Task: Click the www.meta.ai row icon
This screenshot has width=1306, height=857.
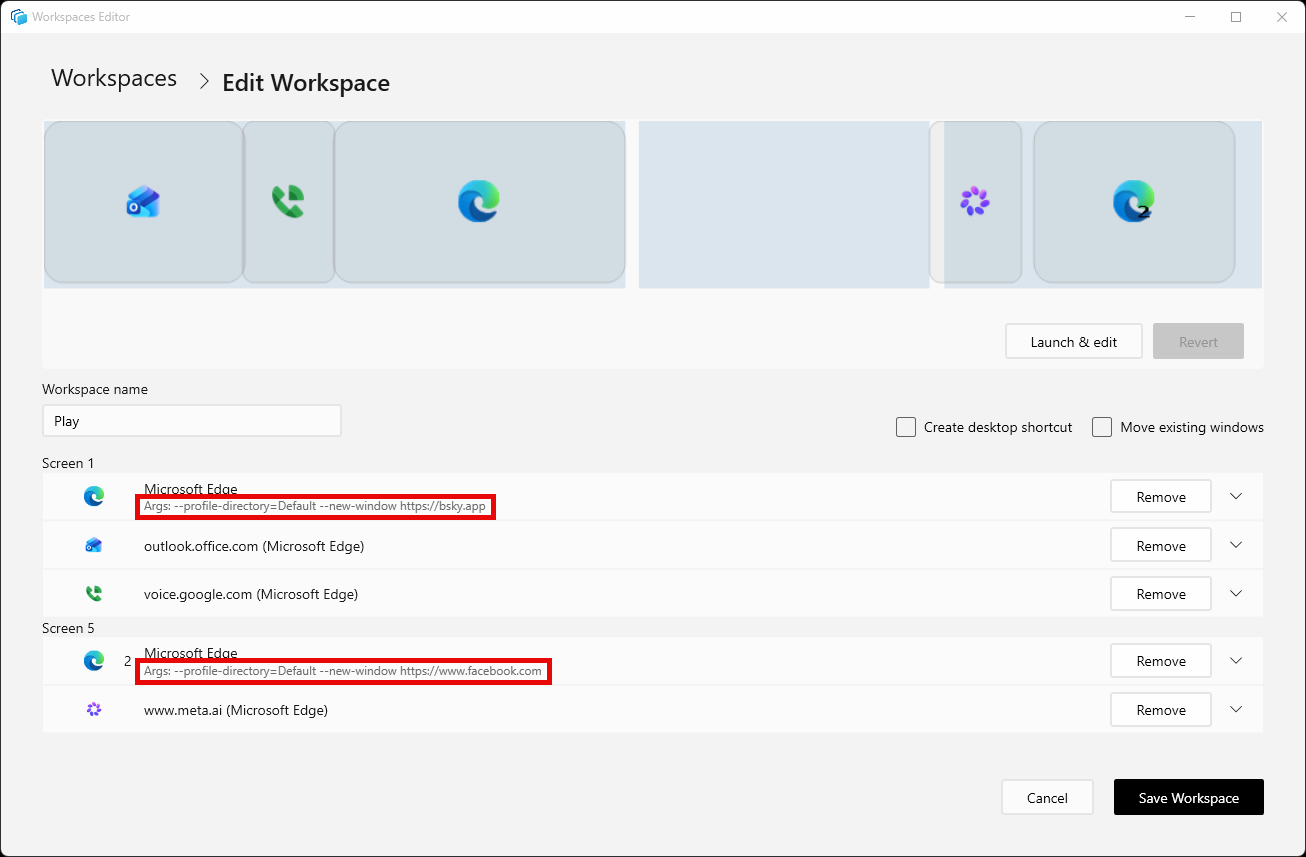Action: pyautogui.click(x=94, y=709)
